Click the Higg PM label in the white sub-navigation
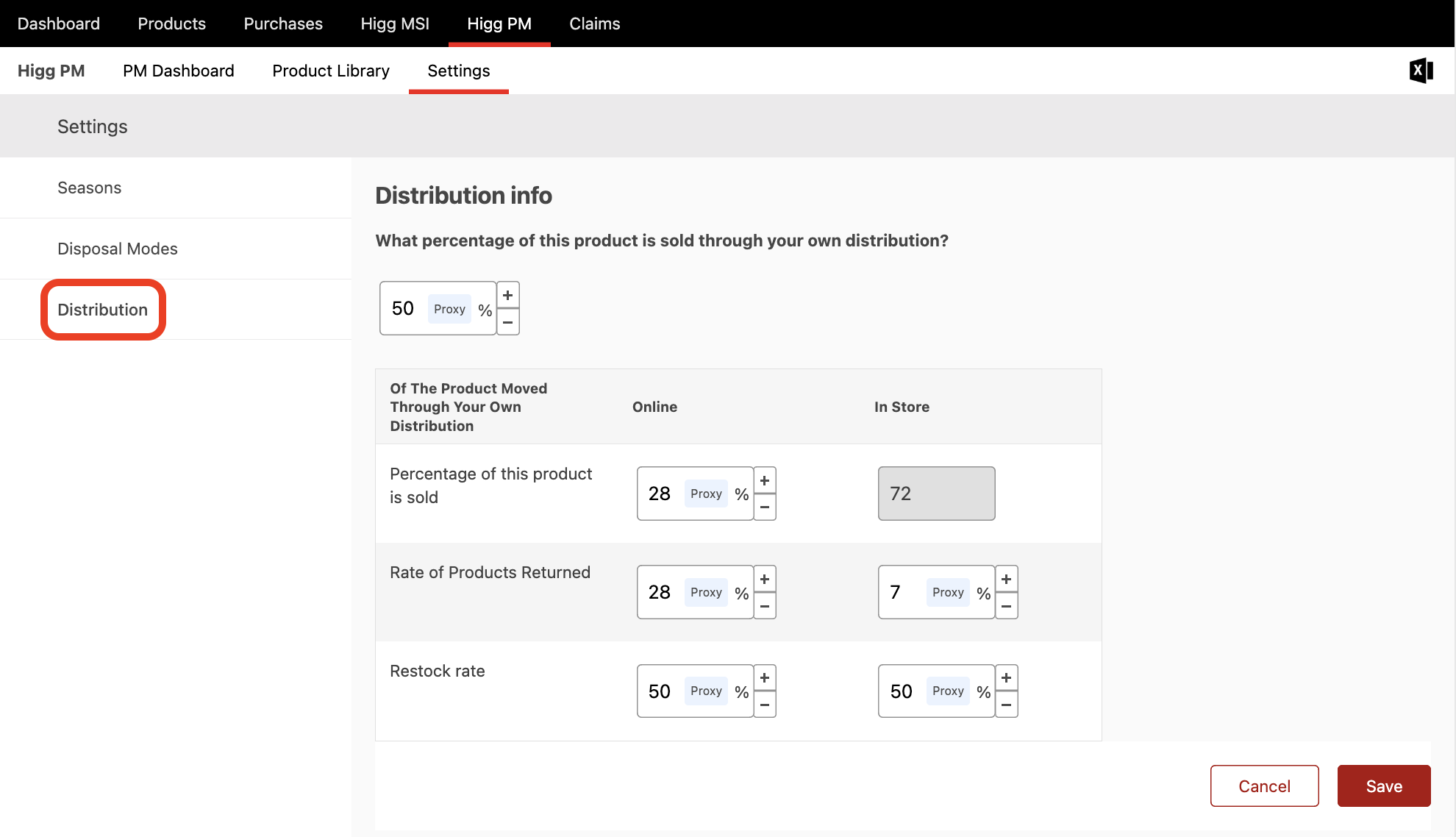The height and width of the screenshot is (837, 1456). [51, 71]
